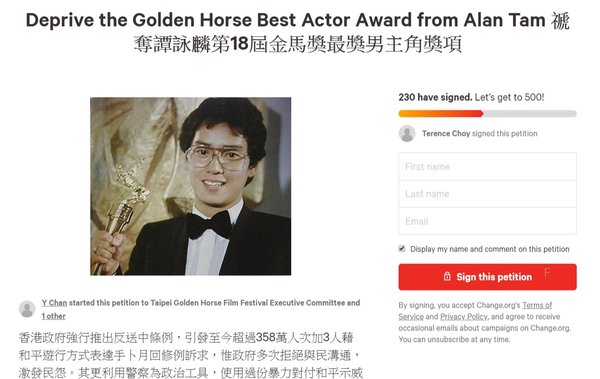Open the Privacy Policy link
600x379 pixels.
pyautogui.click(x=464, y=317)
